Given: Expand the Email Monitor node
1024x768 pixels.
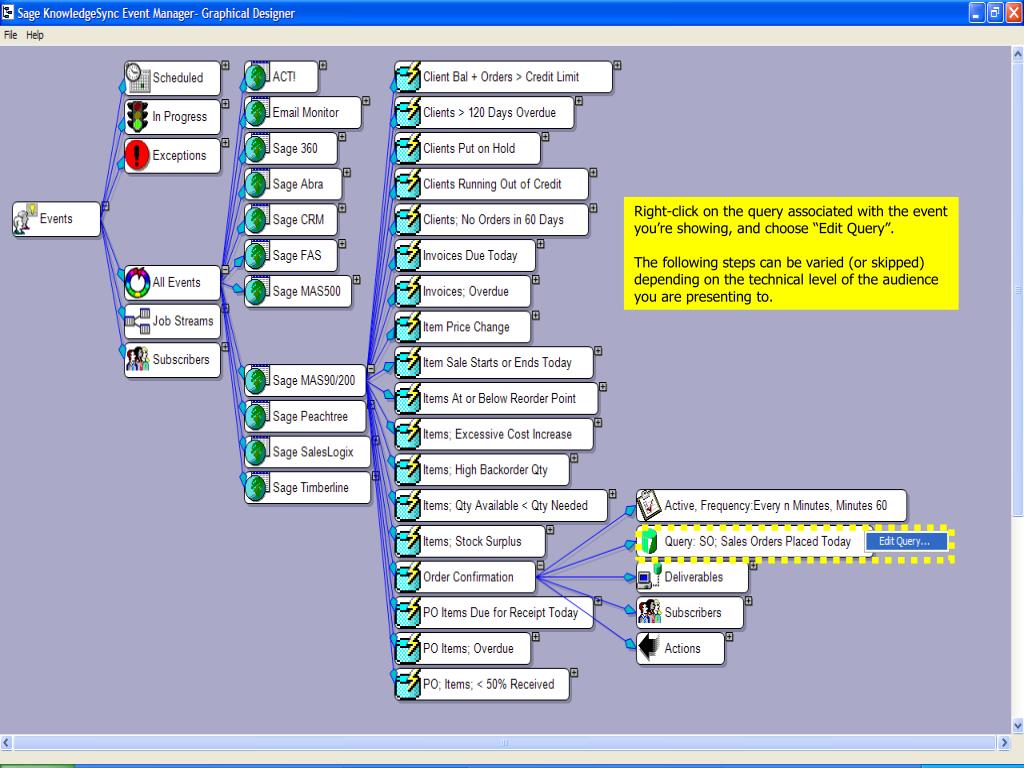Looking at the screenshot, I should [366, 101].
